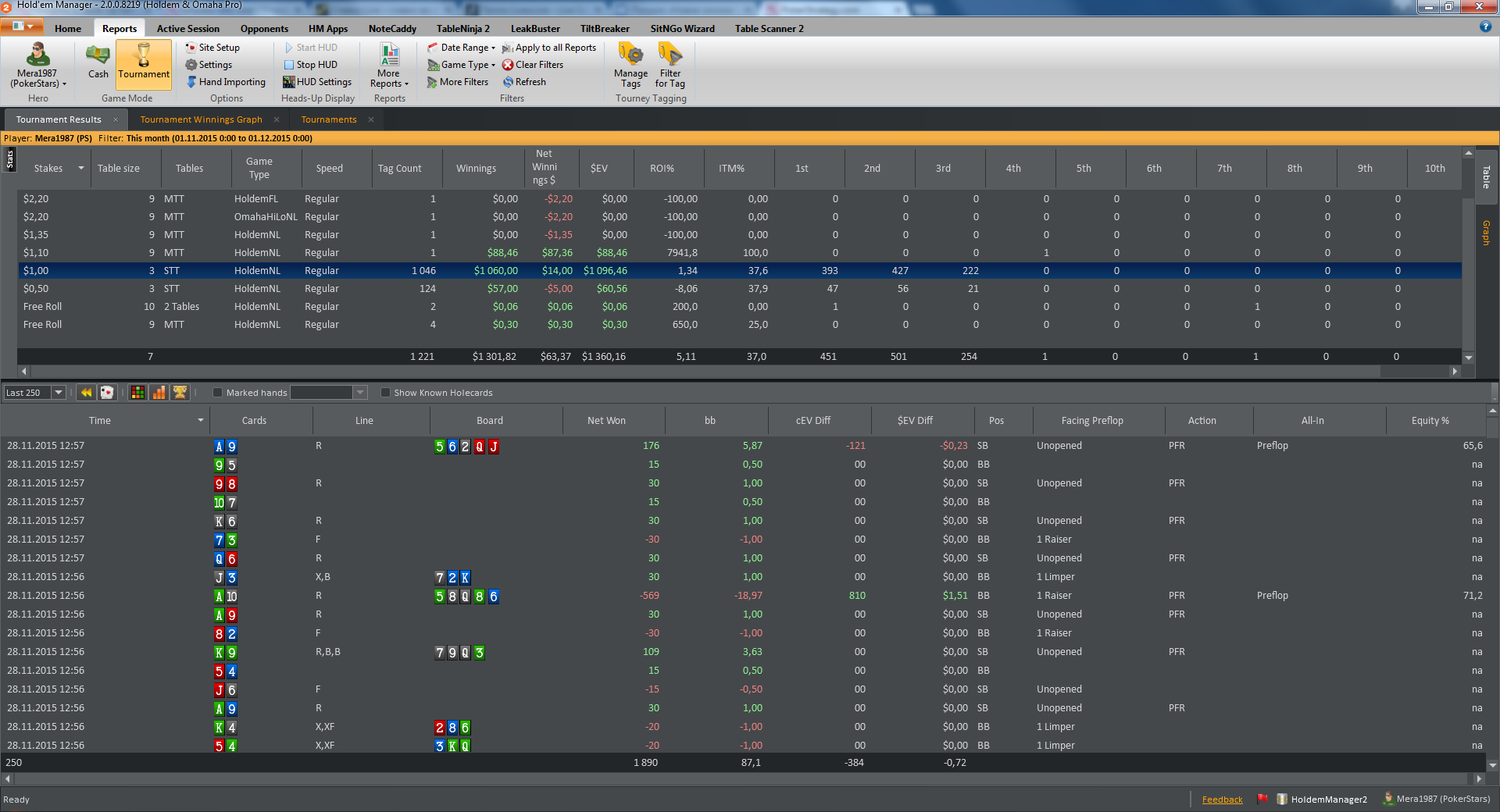Open the Feedback link
This screenshot has width=1500, height=812.
click(x=1222, y=800)
